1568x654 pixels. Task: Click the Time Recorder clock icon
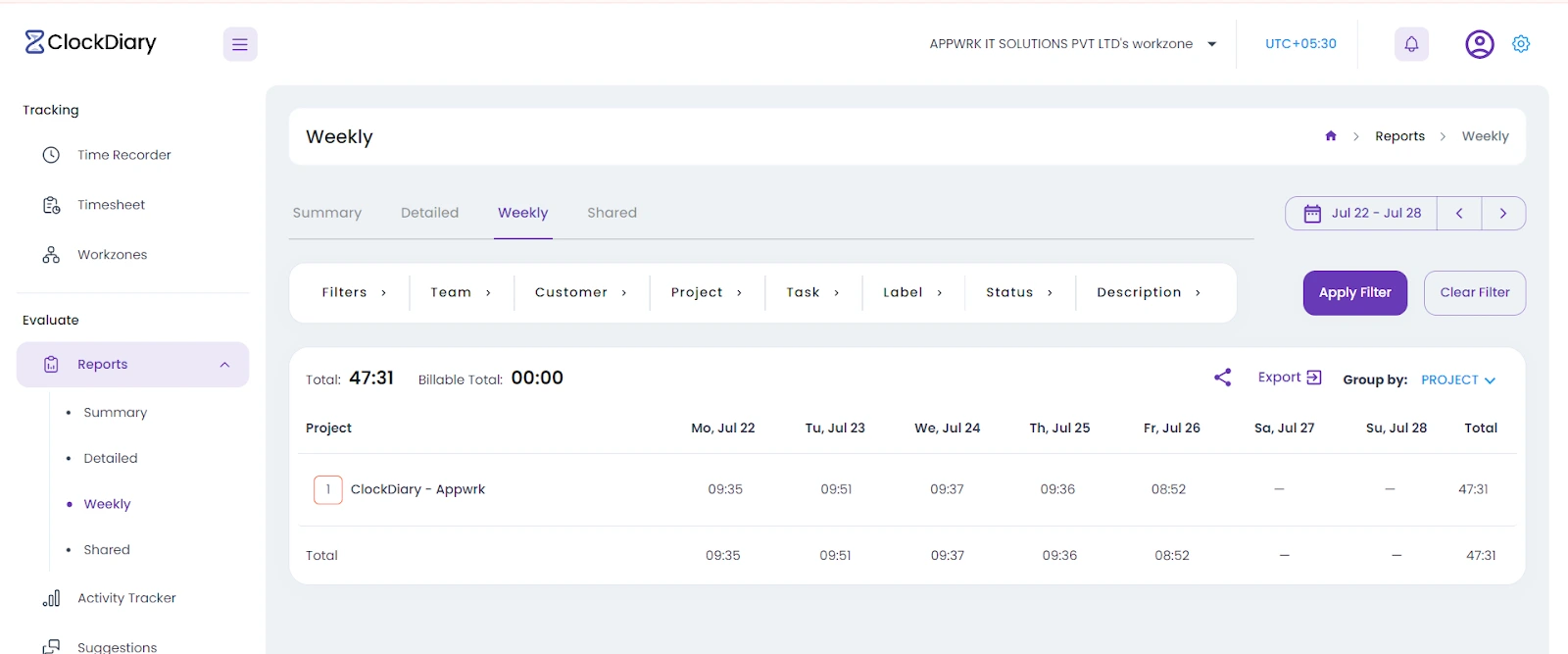coord(51,155)
